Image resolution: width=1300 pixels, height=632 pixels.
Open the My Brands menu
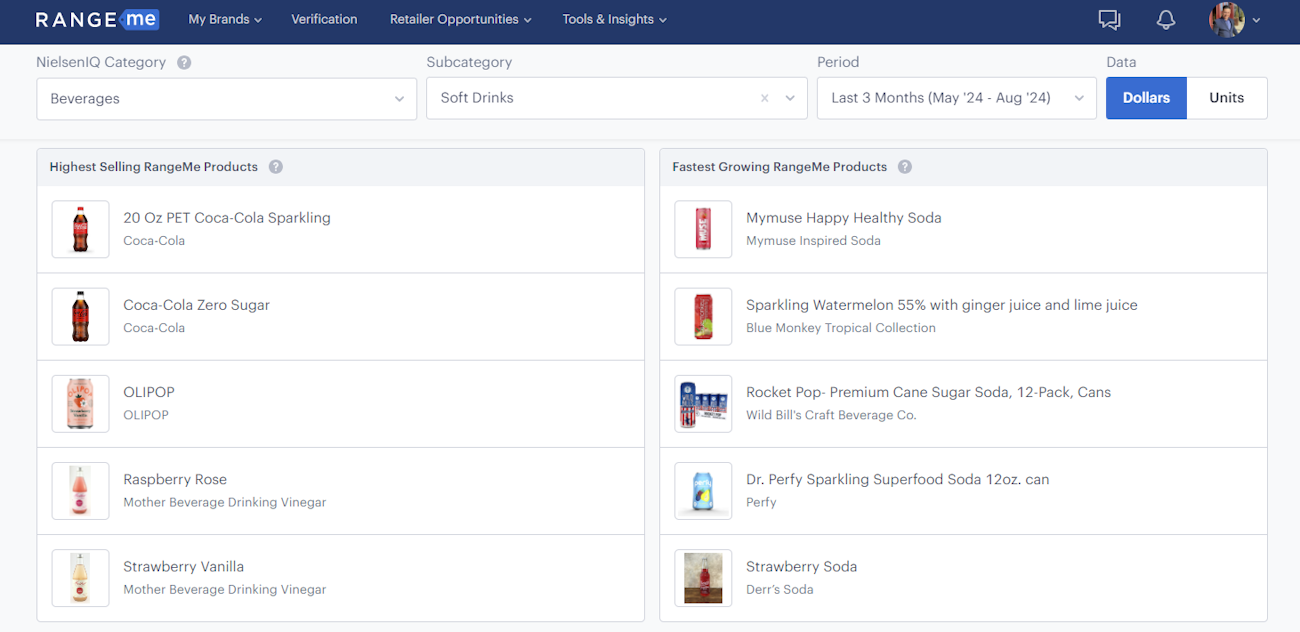click(225, 19)
